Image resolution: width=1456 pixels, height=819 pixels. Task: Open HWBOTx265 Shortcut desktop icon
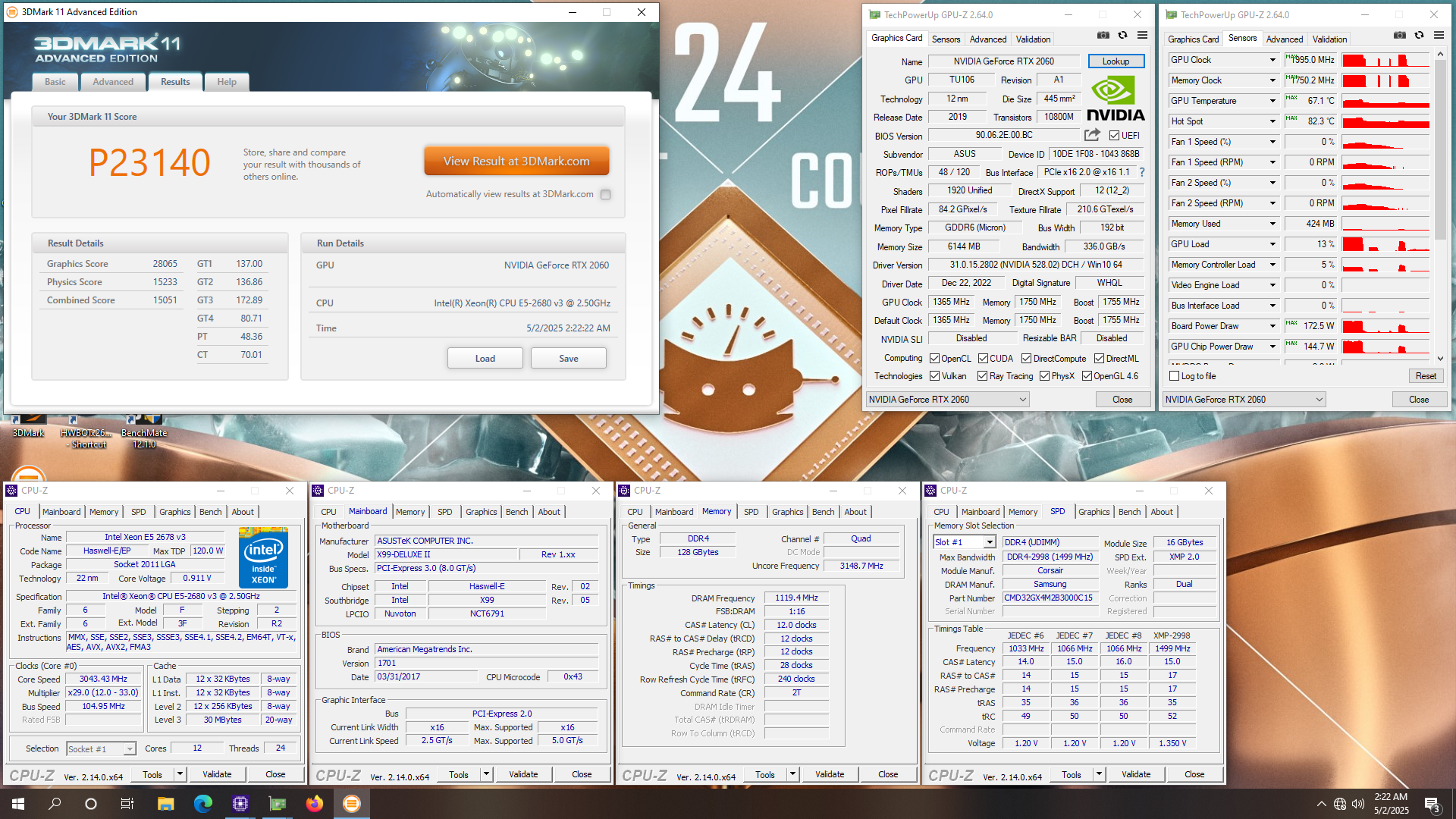[86, 432]
